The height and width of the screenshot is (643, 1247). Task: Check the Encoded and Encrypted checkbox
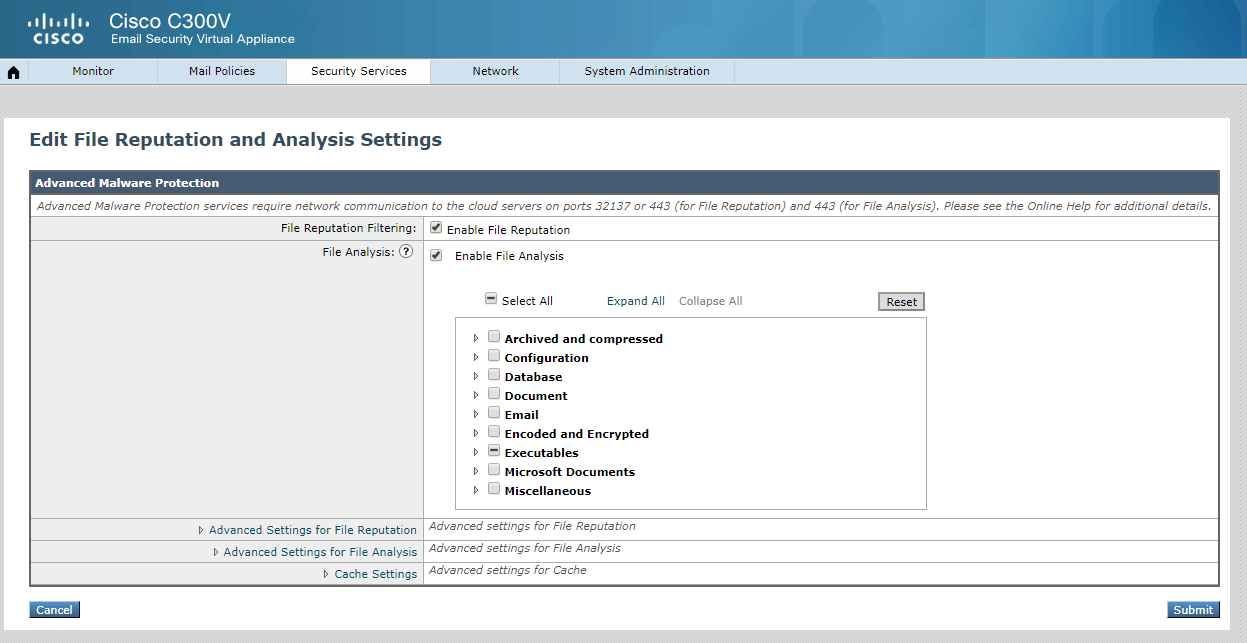coord(494,433)
